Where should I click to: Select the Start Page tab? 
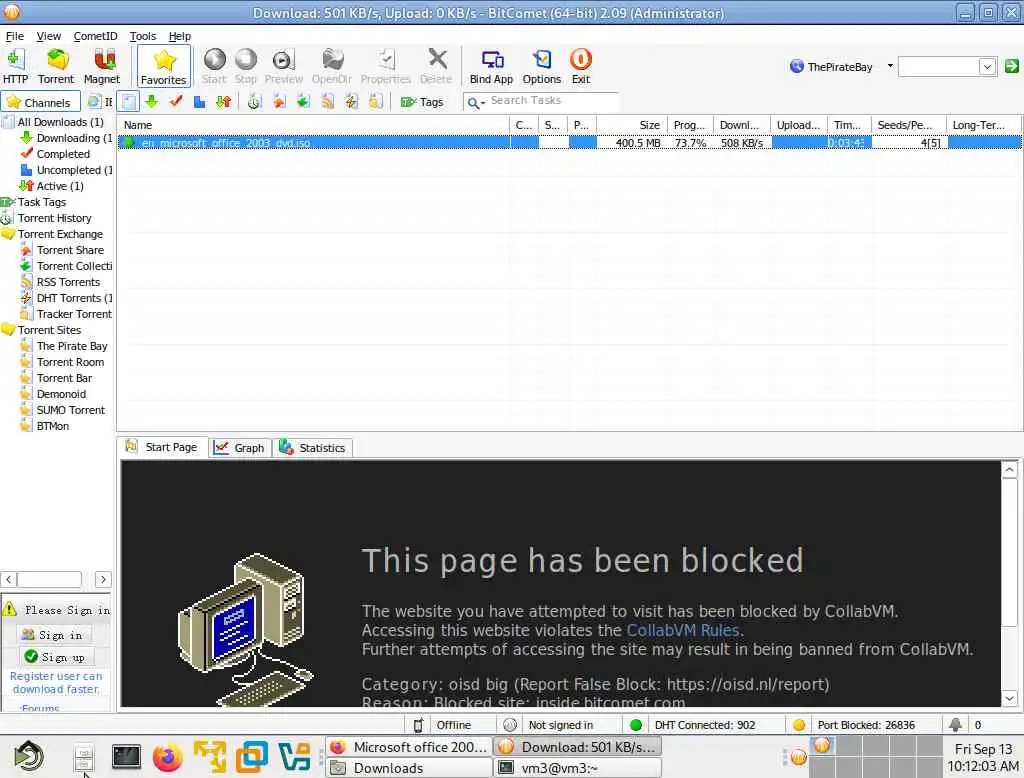pyautogui.click(x=162, y=447)
